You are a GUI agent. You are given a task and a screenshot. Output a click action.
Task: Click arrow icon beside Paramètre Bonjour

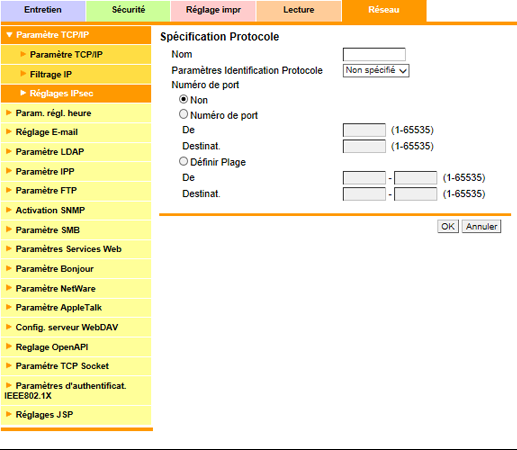(9, 268)
